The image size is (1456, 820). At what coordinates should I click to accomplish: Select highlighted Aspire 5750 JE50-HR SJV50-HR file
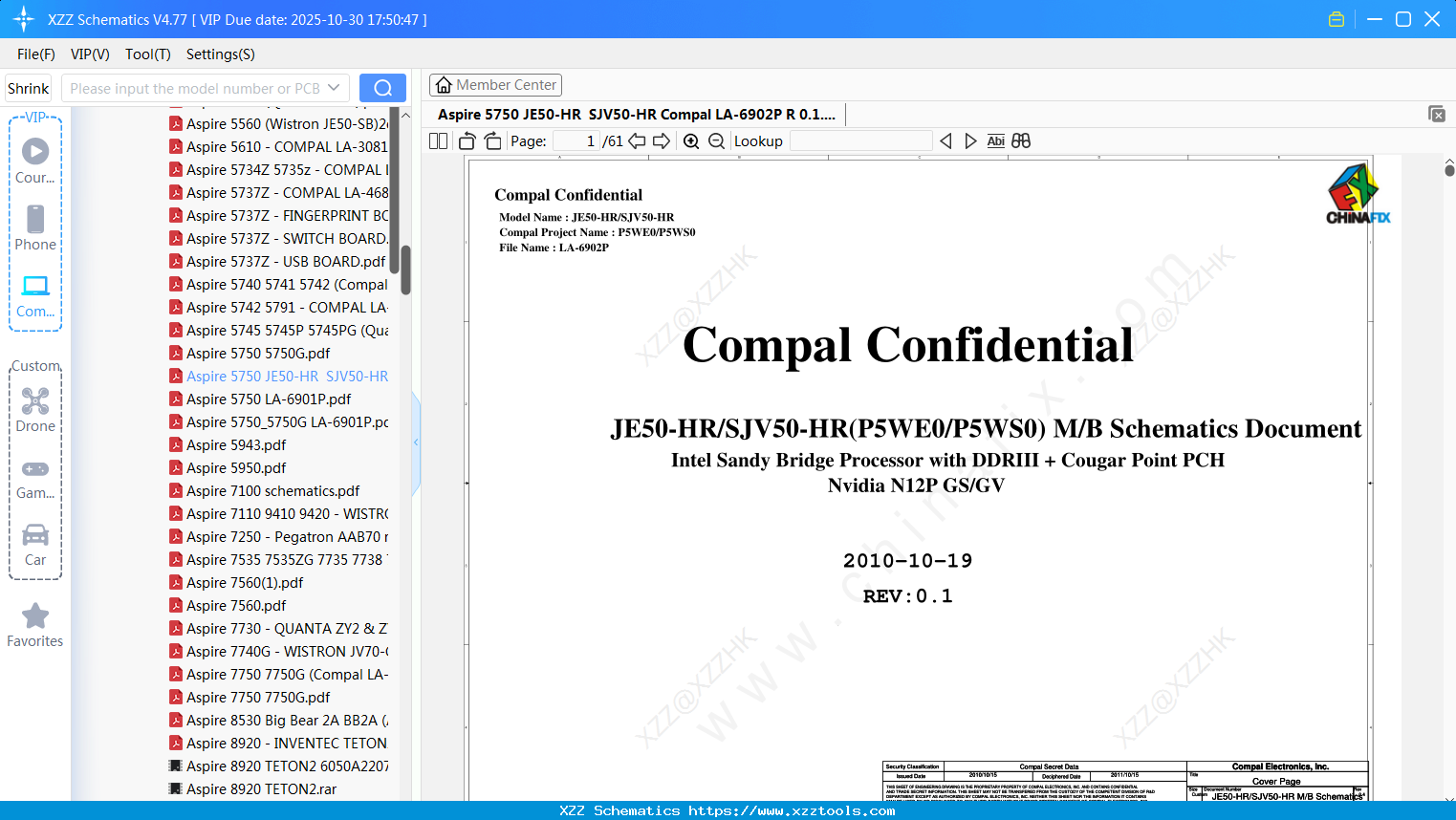click(x=279, y=377)
